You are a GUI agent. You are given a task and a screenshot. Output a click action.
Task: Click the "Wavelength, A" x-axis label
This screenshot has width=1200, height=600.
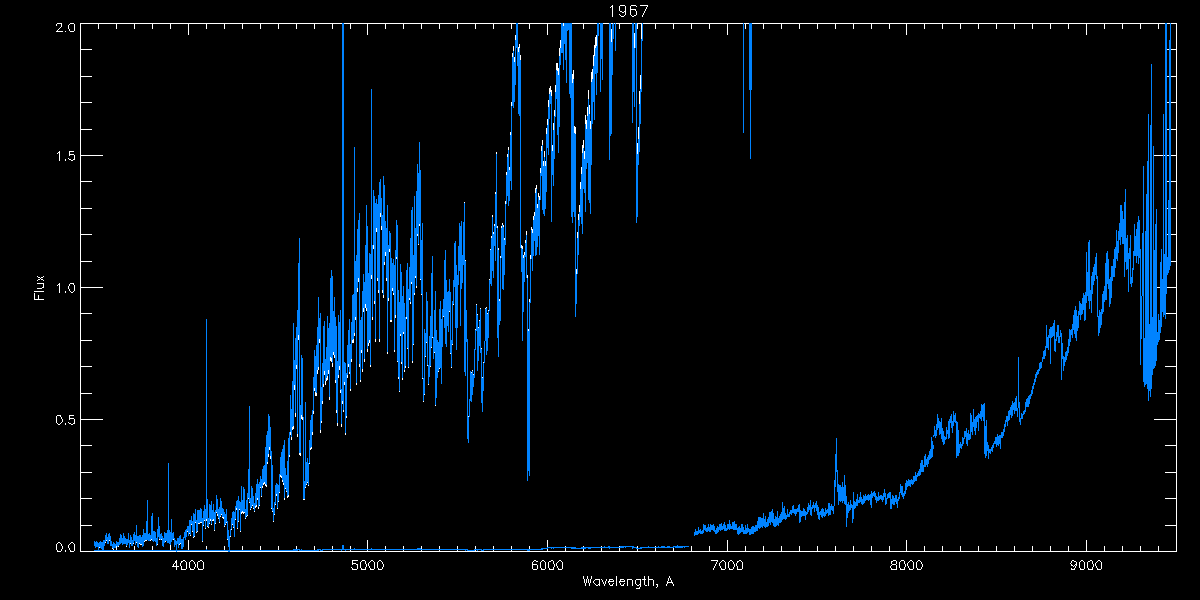click(x=628, y=582)
